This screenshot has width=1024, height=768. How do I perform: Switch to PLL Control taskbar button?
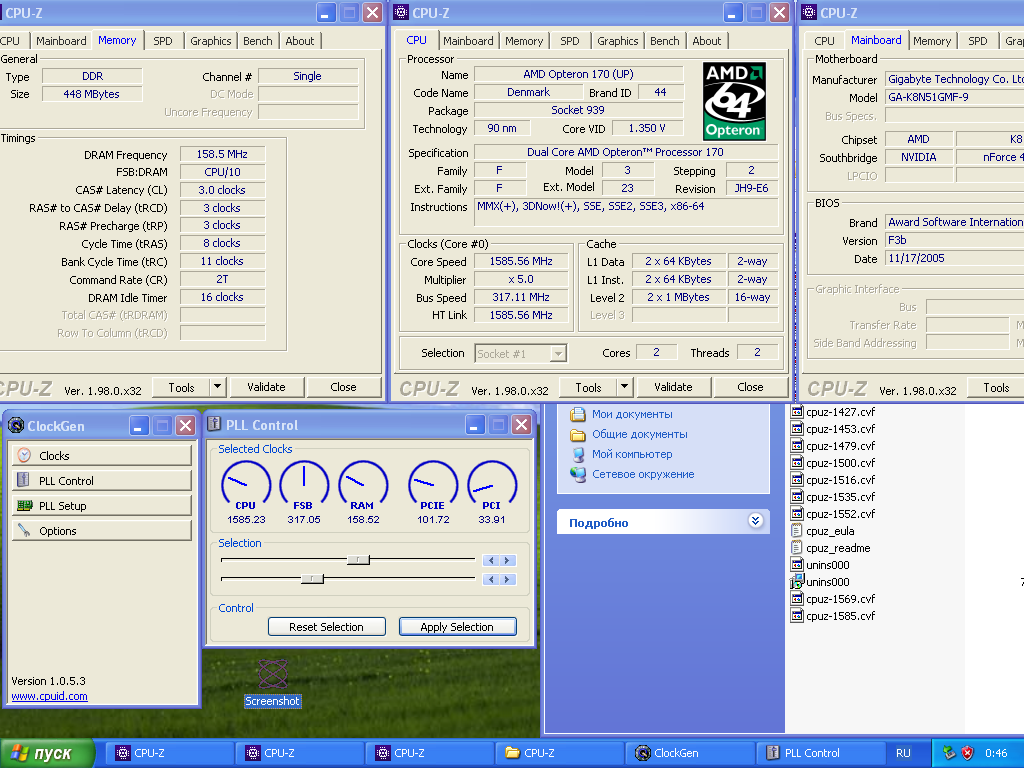[x=820, y=753]
